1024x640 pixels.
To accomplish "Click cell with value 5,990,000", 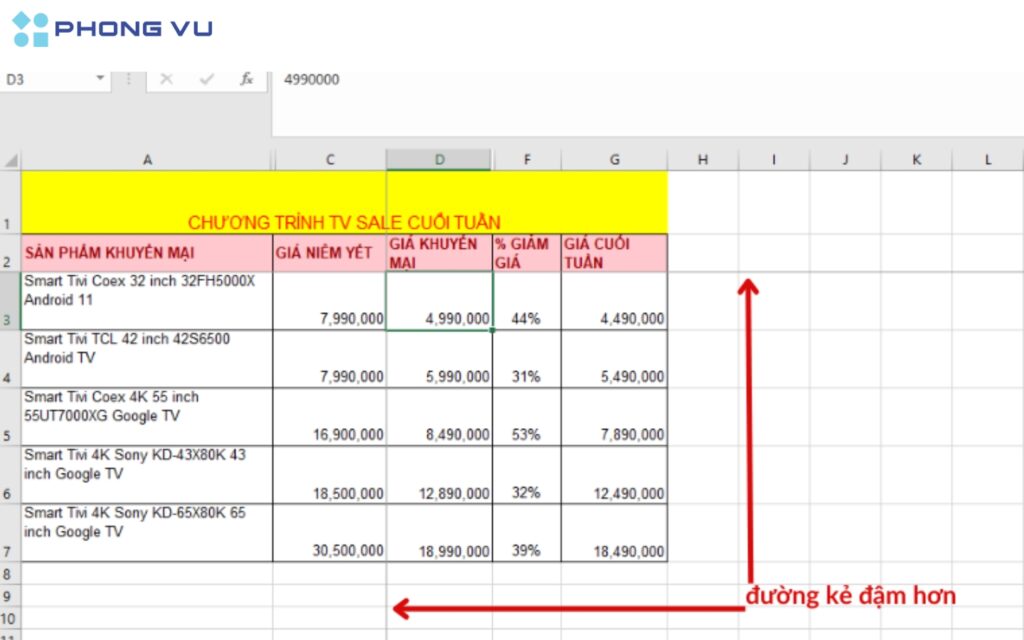I will pos(440,359).
